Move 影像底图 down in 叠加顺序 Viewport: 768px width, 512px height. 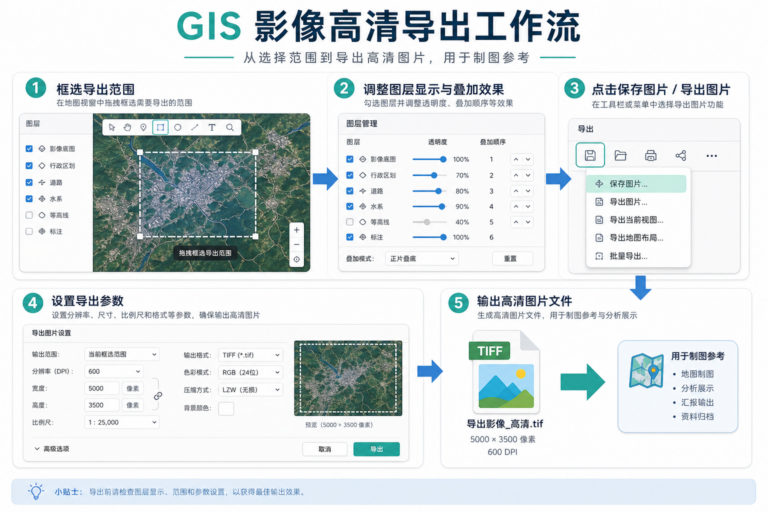pyautogui.click(x=528, y=159)
